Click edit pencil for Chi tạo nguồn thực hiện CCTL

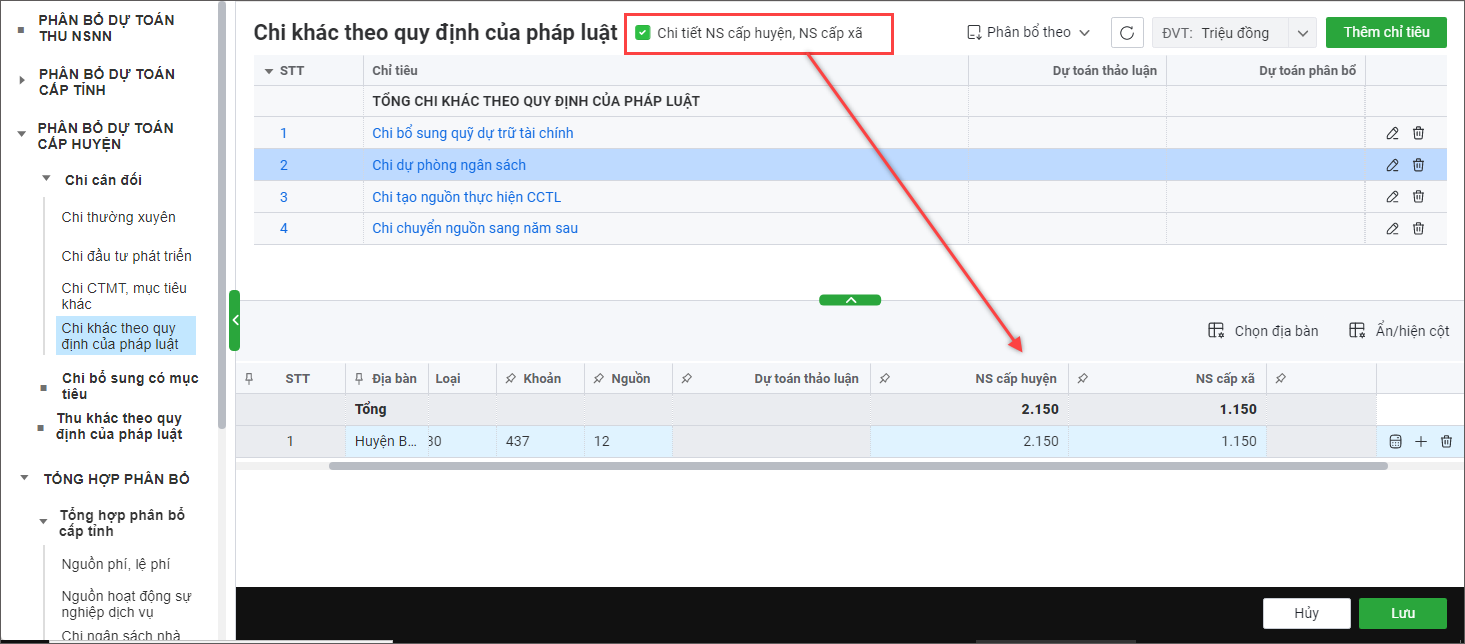pos(1392,197)
